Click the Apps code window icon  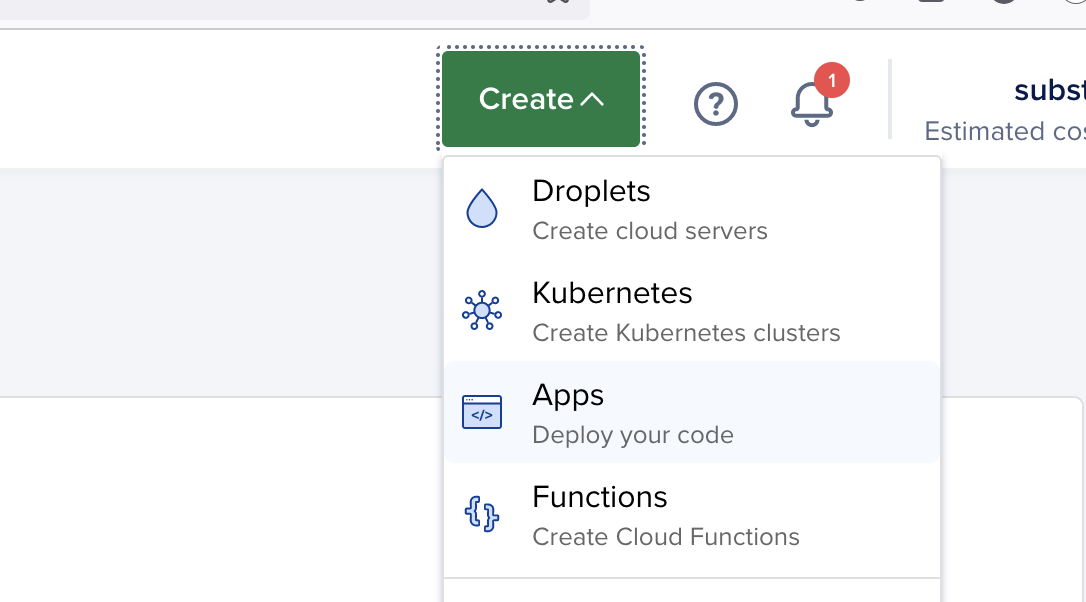pyautogui.click(x=482, y=412)
